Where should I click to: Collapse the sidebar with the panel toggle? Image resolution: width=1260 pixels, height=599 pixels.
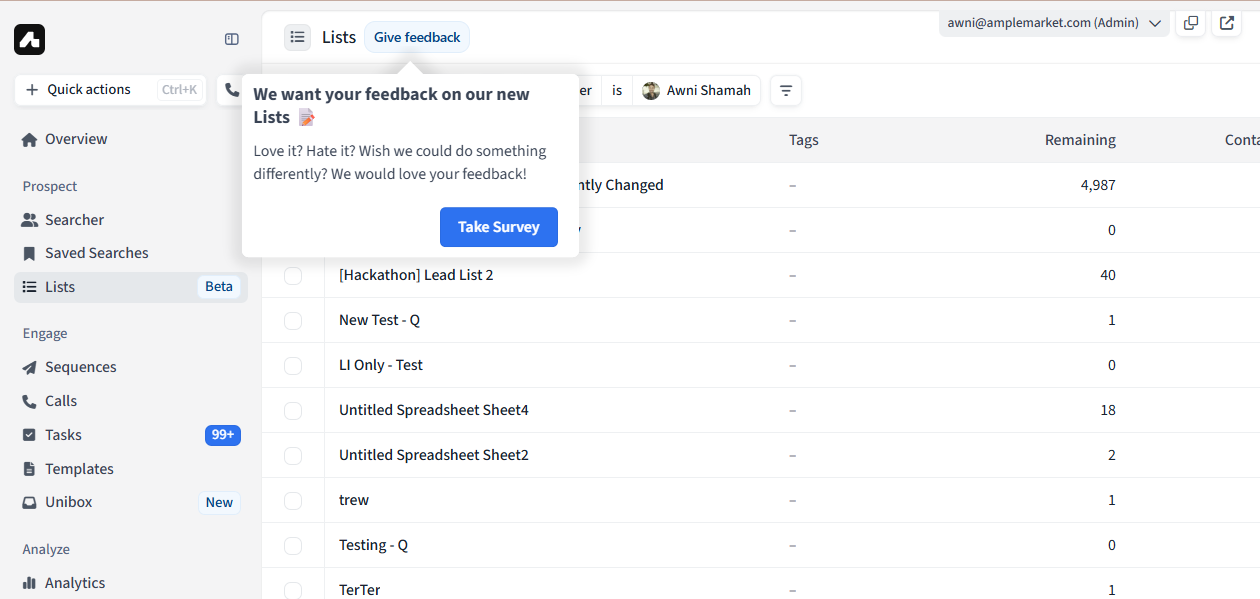[x=231, y=39]
